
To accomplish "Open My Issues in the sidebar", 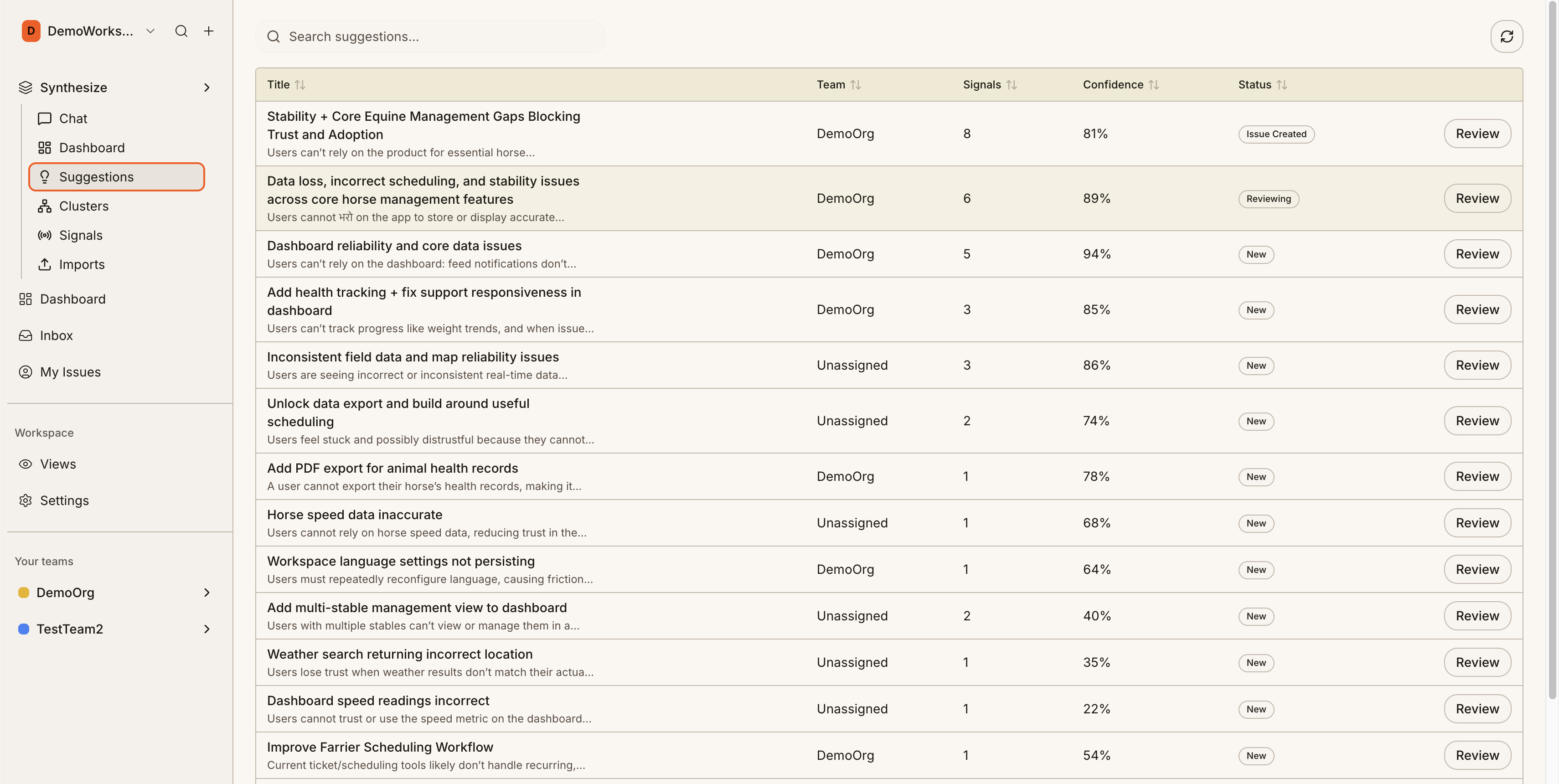I will click(70, 372).
